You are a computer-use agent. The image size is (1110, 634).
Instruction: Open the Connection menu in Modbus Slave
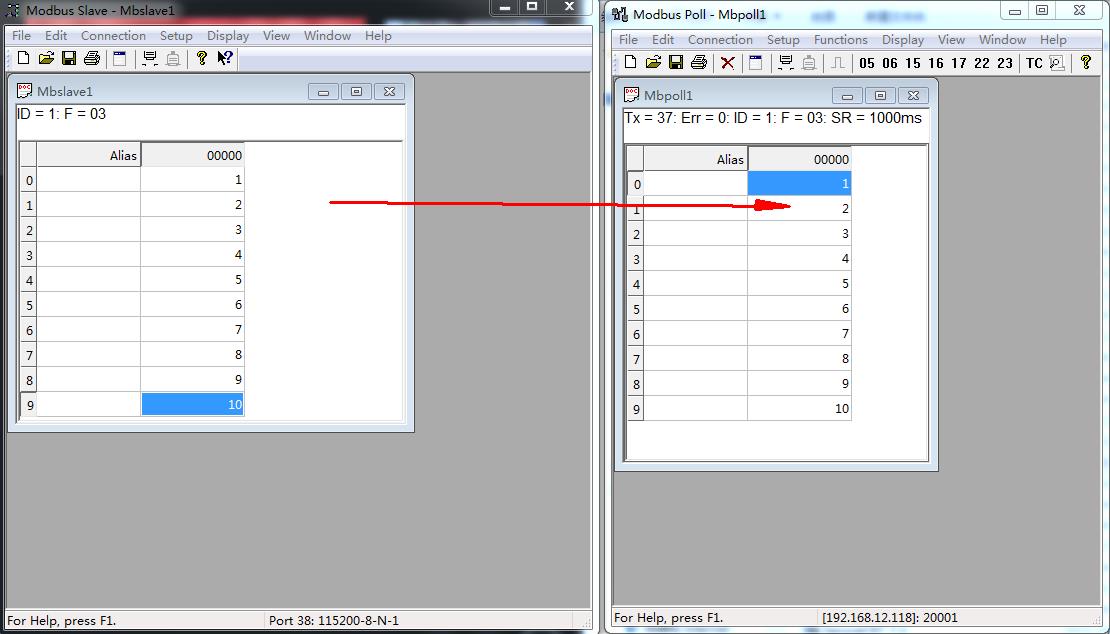click(x=113, y=36)
